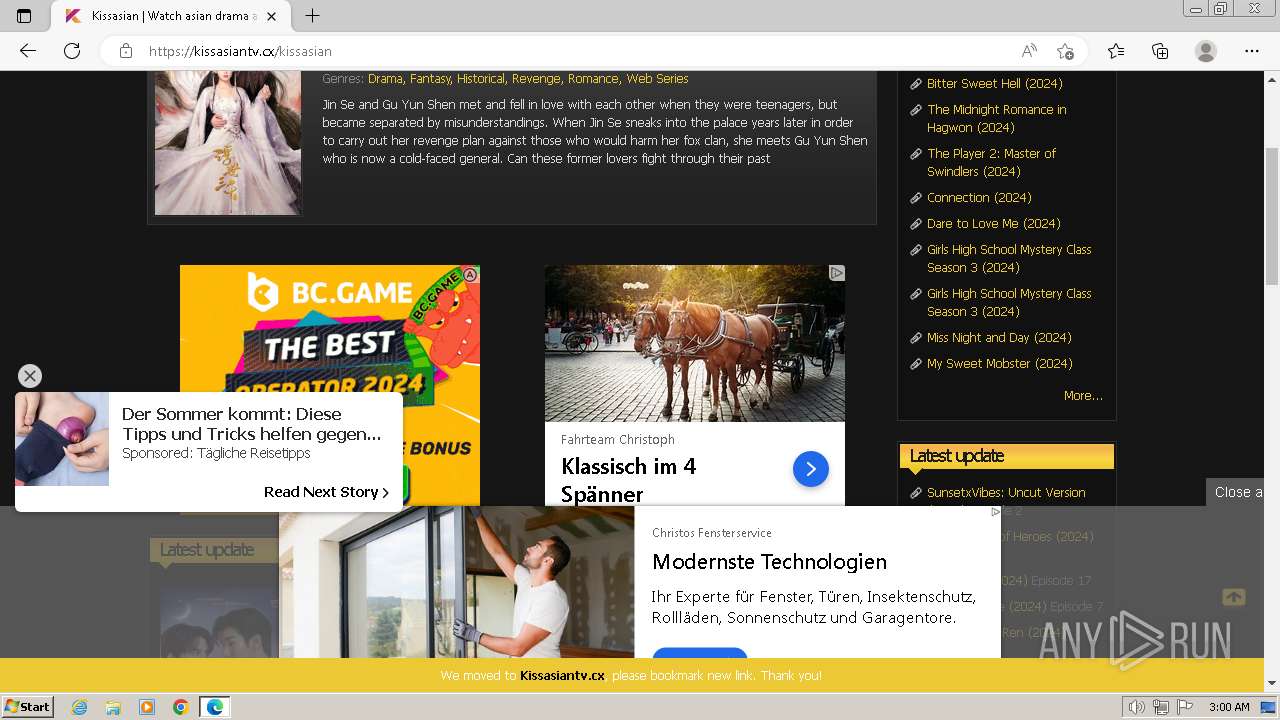This screenshot has height=720, width=1280.
Task: Click the address bar URL
Action: tap(240, 51)
